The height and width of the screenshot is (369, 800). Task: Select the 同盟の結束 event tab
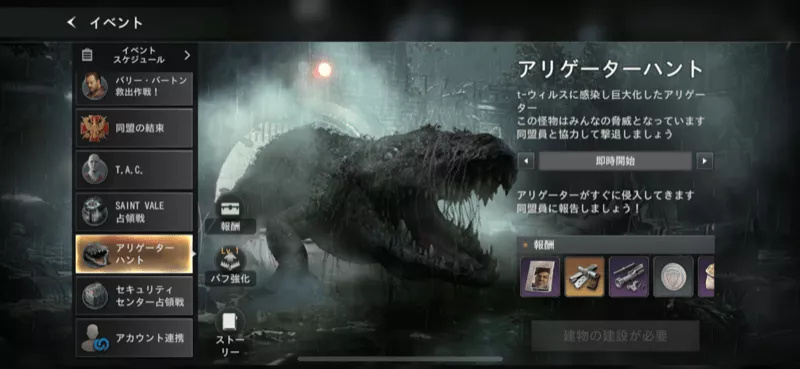pyautogui.click(x=134, y=128)
